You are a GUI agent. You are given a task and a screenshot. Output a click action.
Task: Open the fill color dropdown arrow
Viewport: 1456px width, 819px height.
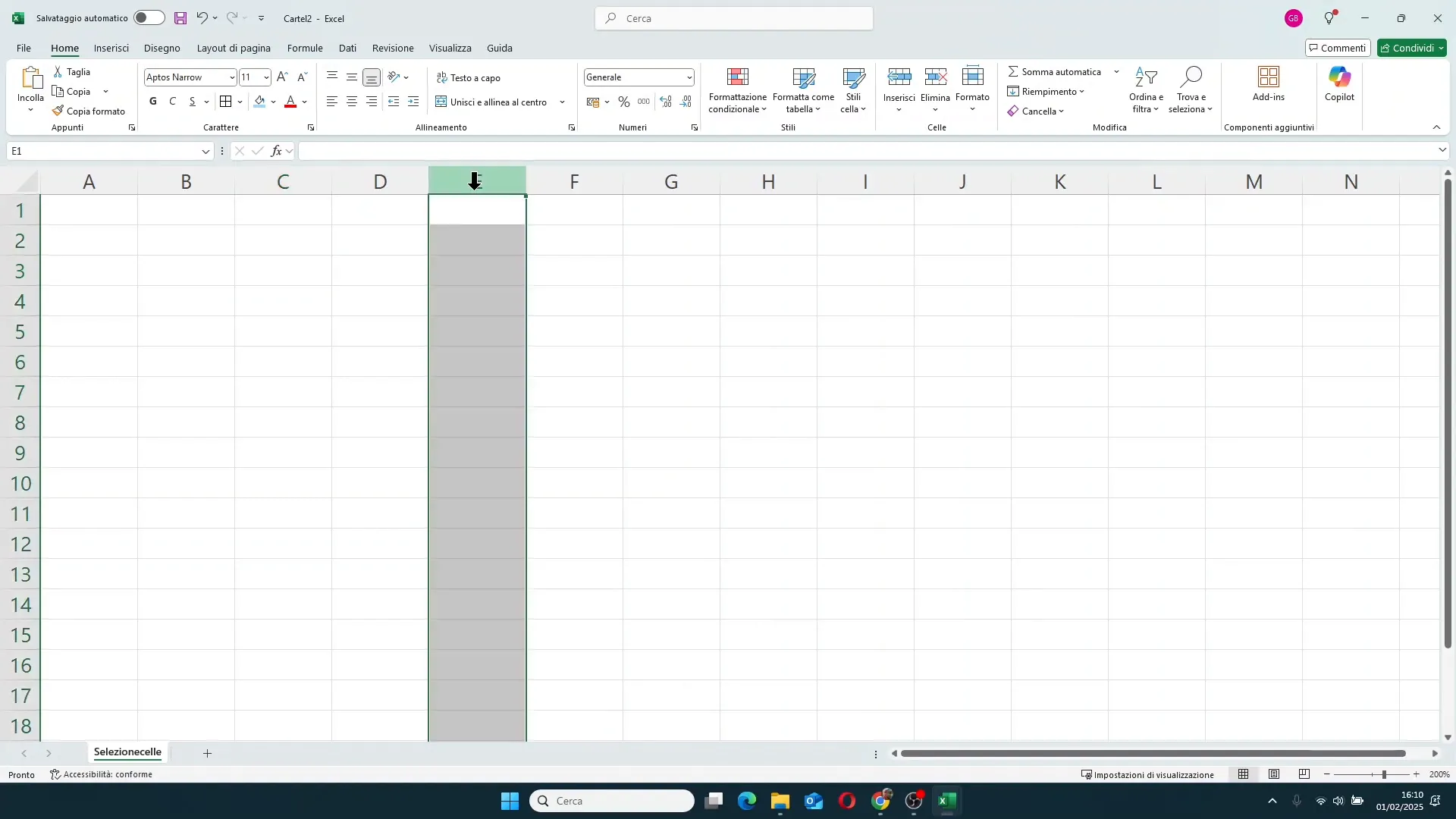click(x=274, y=102)
